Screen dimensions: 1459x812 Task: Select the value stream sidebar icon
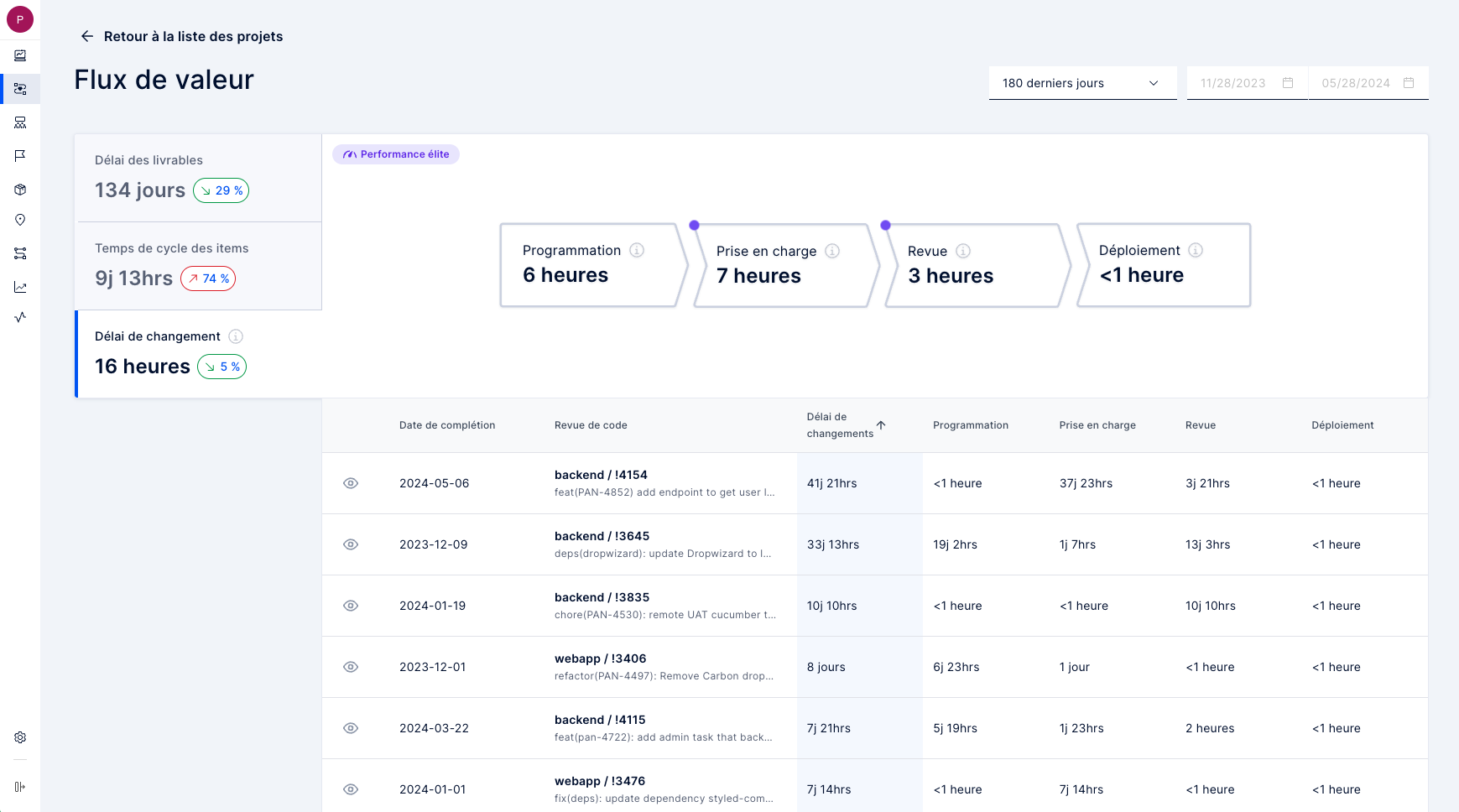coord(20,89)
